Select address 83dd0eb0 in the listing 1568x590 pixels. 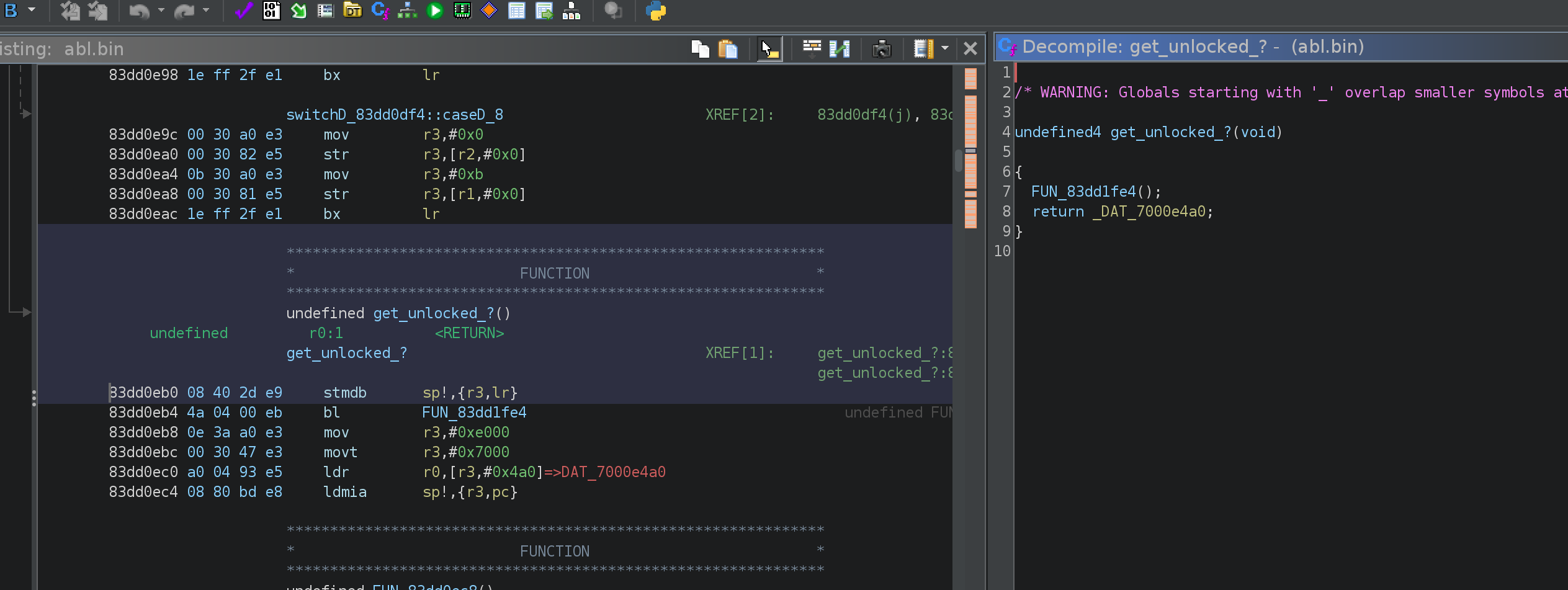click(143, 393)
